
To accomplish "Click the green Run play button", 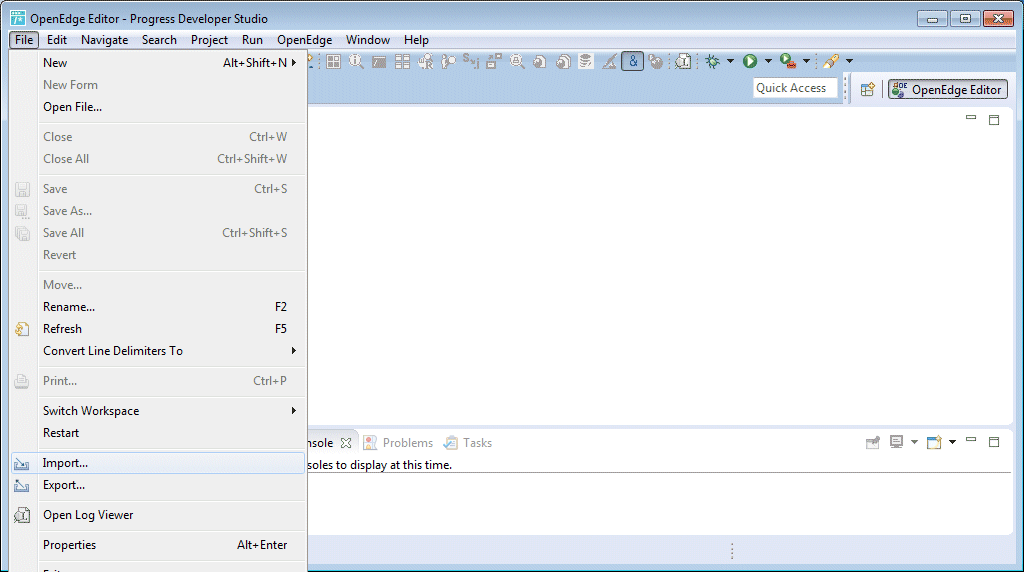I will click(750, 61).
